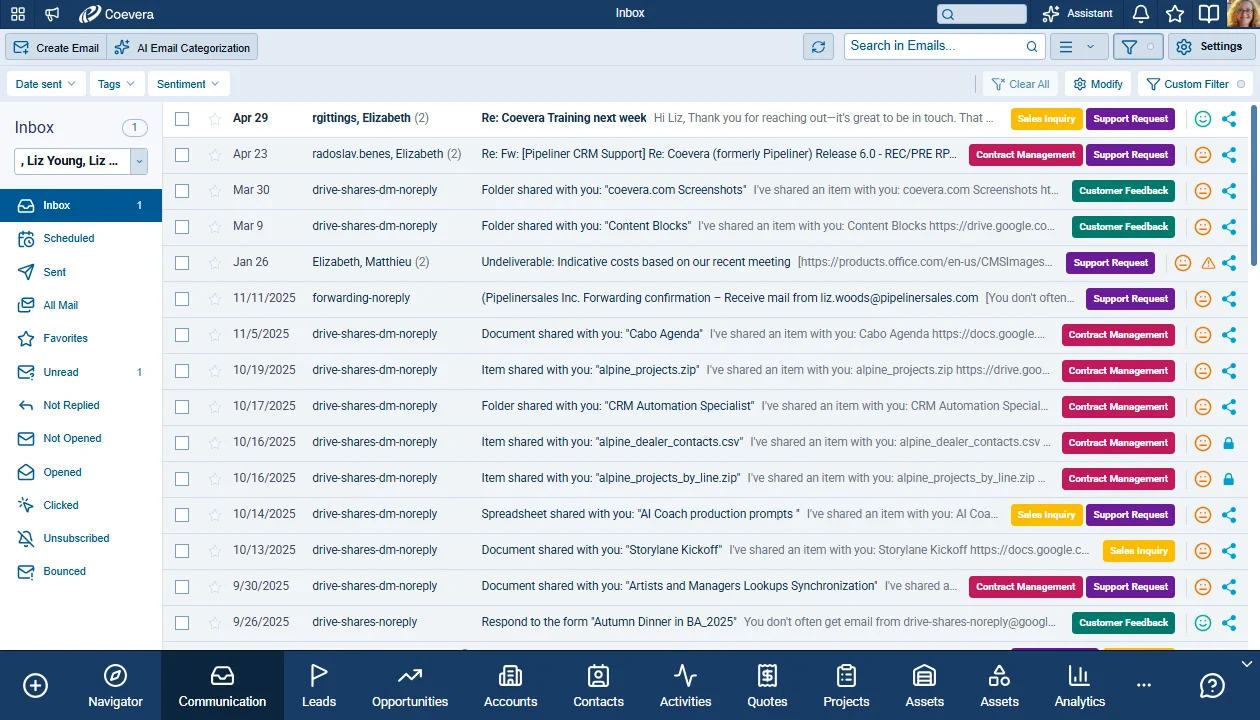The height and width of the screenshot is (720, 1260).
Task: Open the user profile avatar
Action: coord(1243,14)
